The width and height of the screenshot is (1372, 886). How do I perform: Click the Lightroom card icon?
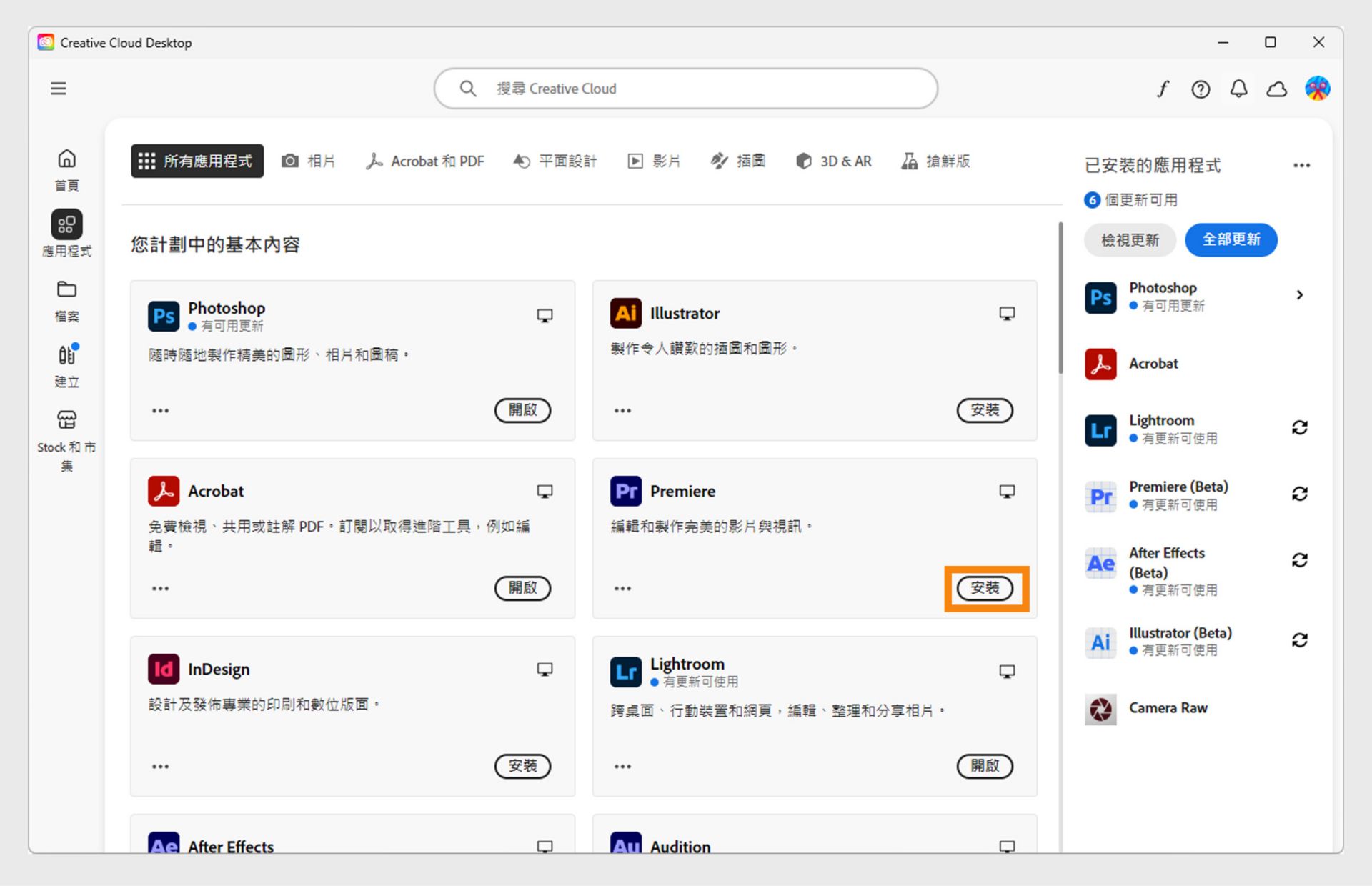point(626,672)
